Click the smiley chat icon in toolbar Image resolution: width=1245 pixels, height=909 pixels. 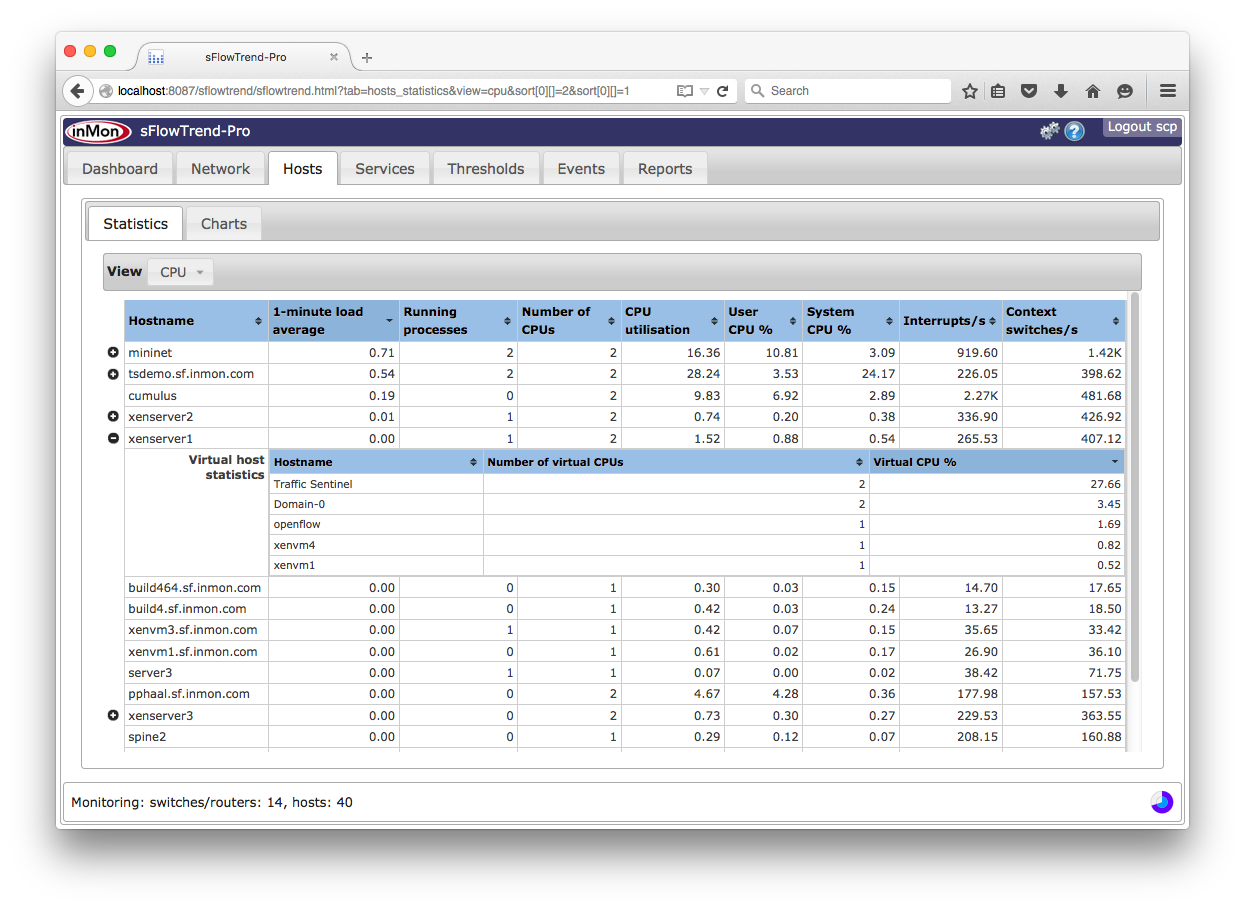1125,91
